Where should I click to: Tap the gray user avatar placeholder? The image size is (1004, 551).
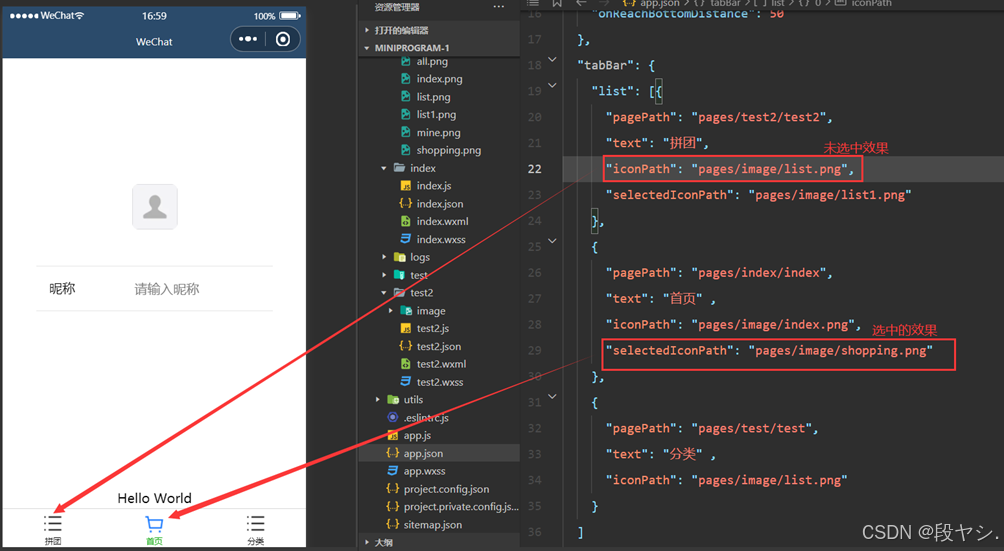point(155,207)
